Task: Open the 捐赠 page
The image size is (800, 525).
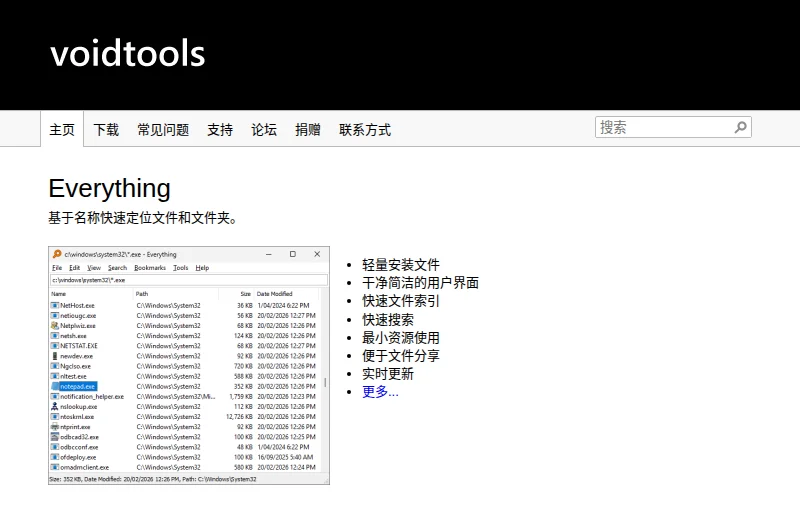Action: 308,130
